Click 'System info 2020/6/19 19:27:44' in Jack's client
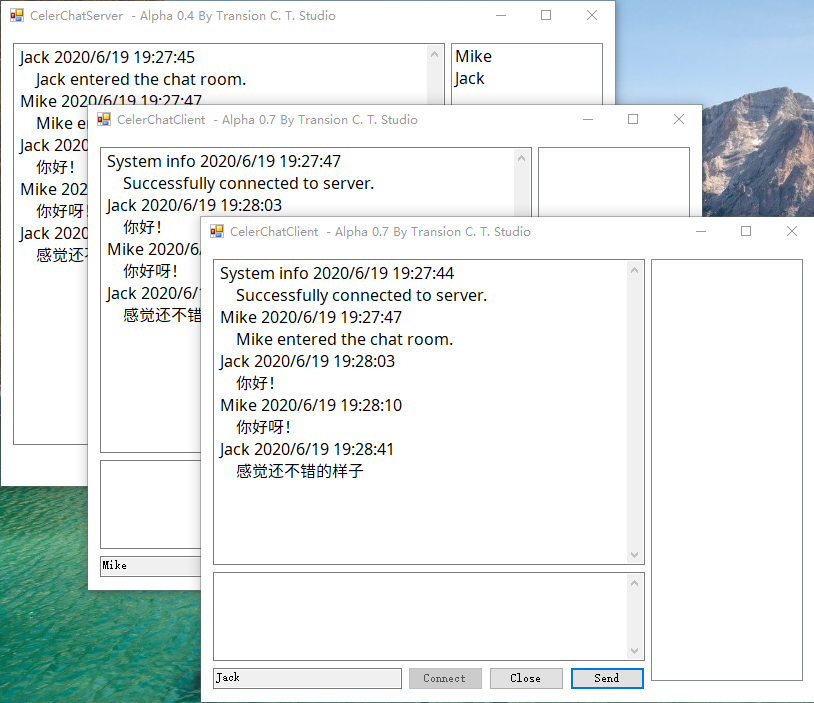 pos(337,274)
